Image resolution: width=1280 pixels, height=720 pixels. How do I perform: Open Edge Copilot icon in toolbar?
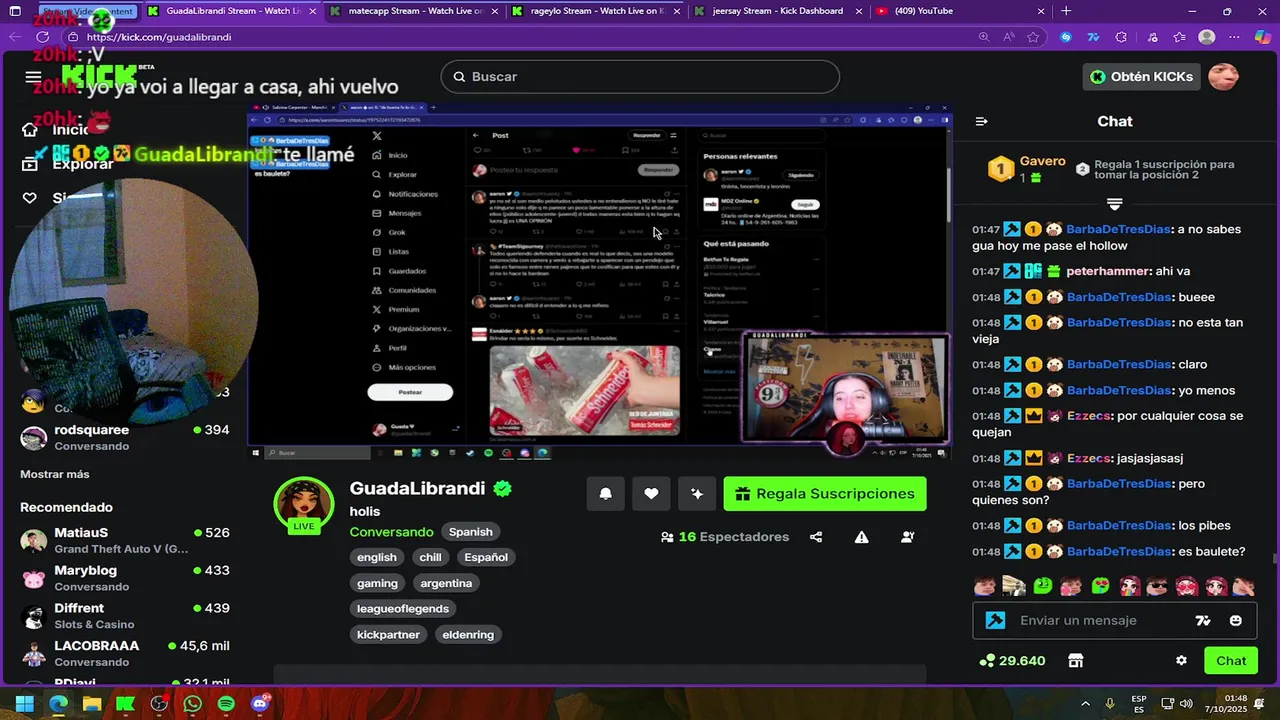point(1263,37)
